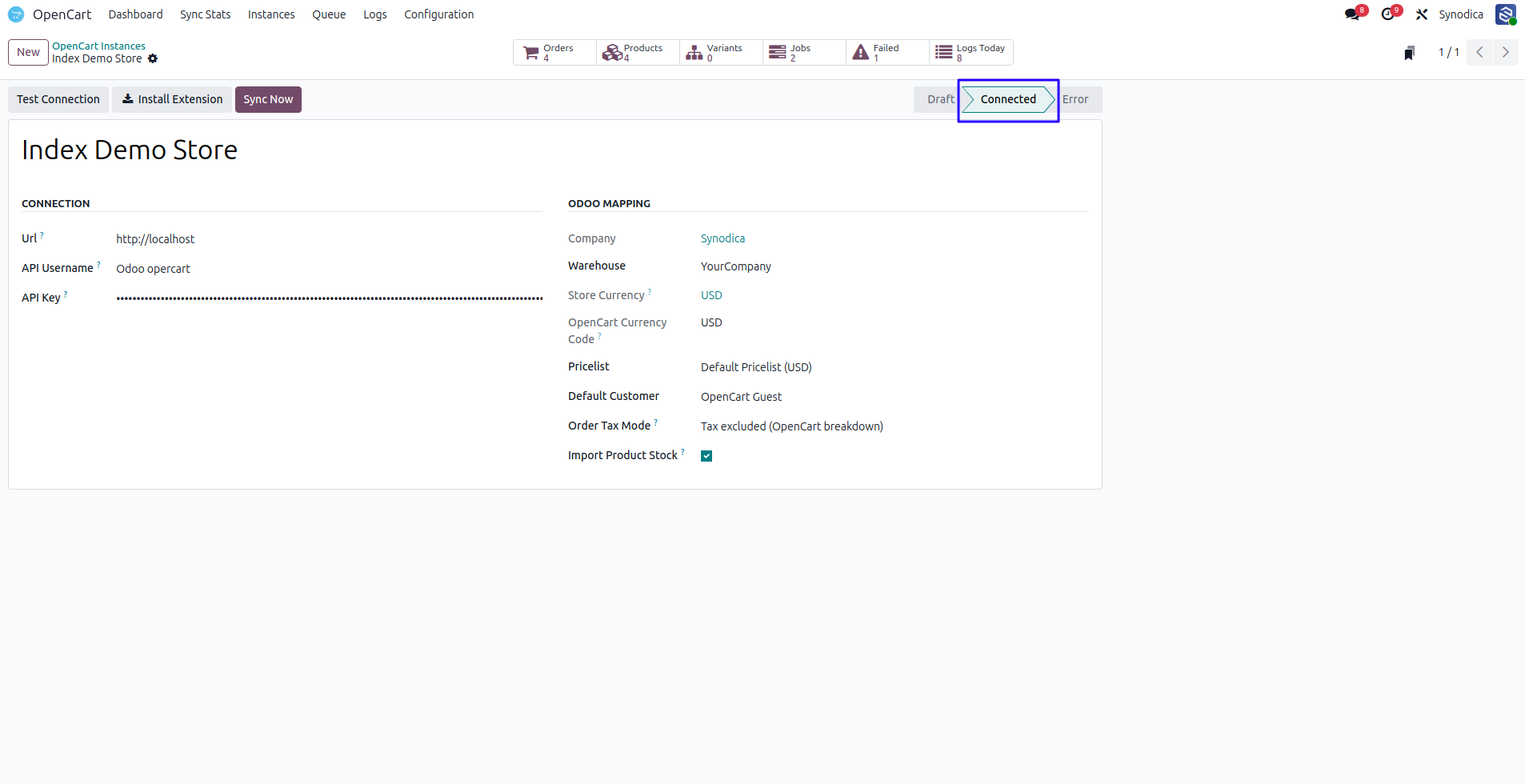Open the Logs menu
Image resolution: width=1525 pixels, height=784 pixels.
coord(374,14)
